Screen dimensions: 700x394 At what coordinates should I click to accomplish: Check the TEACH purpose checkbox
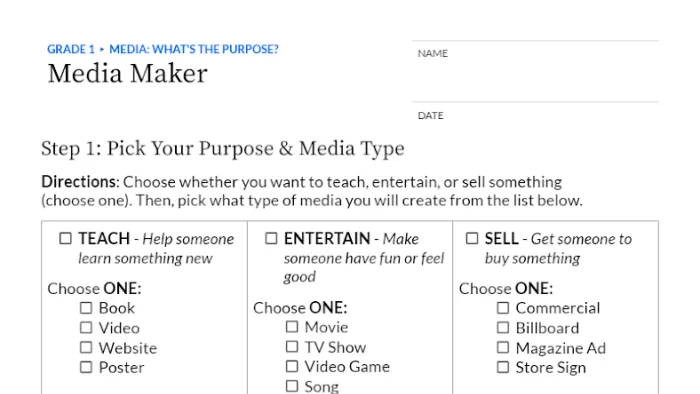pyautogui.click(x=66, y=239)
